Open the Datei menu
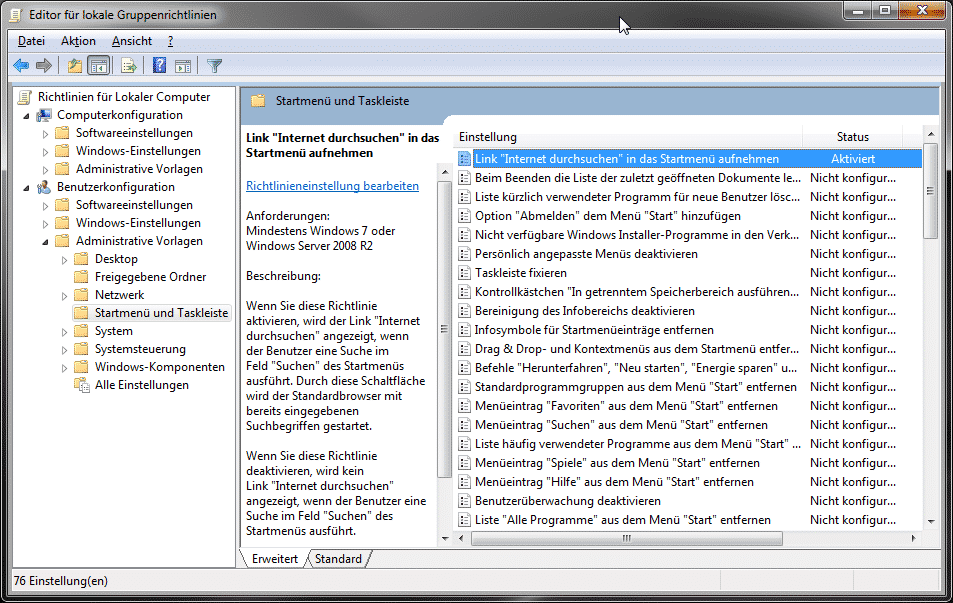 coord(31,41)
